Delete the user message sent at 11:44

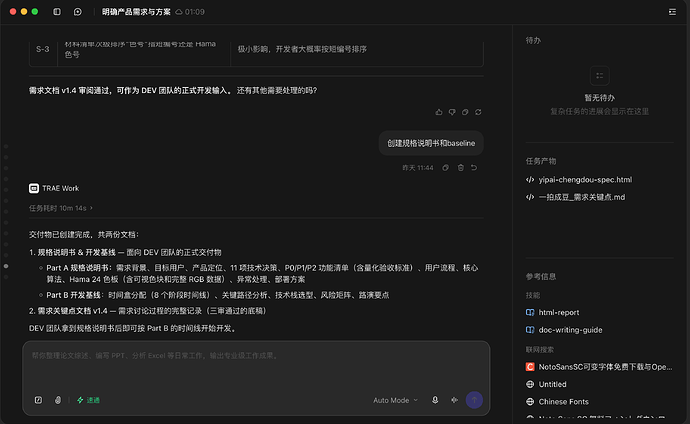(460, 168)
